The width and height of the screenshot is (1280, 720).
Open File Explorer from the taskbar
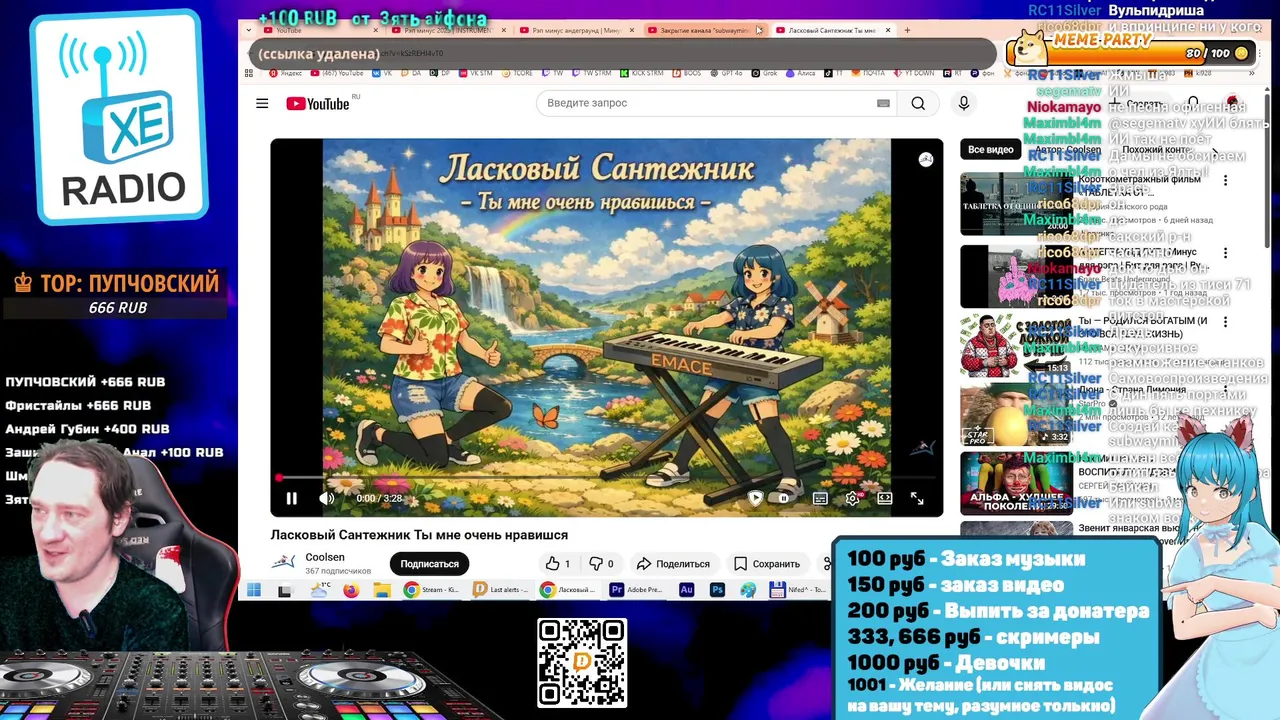(382, 590)
